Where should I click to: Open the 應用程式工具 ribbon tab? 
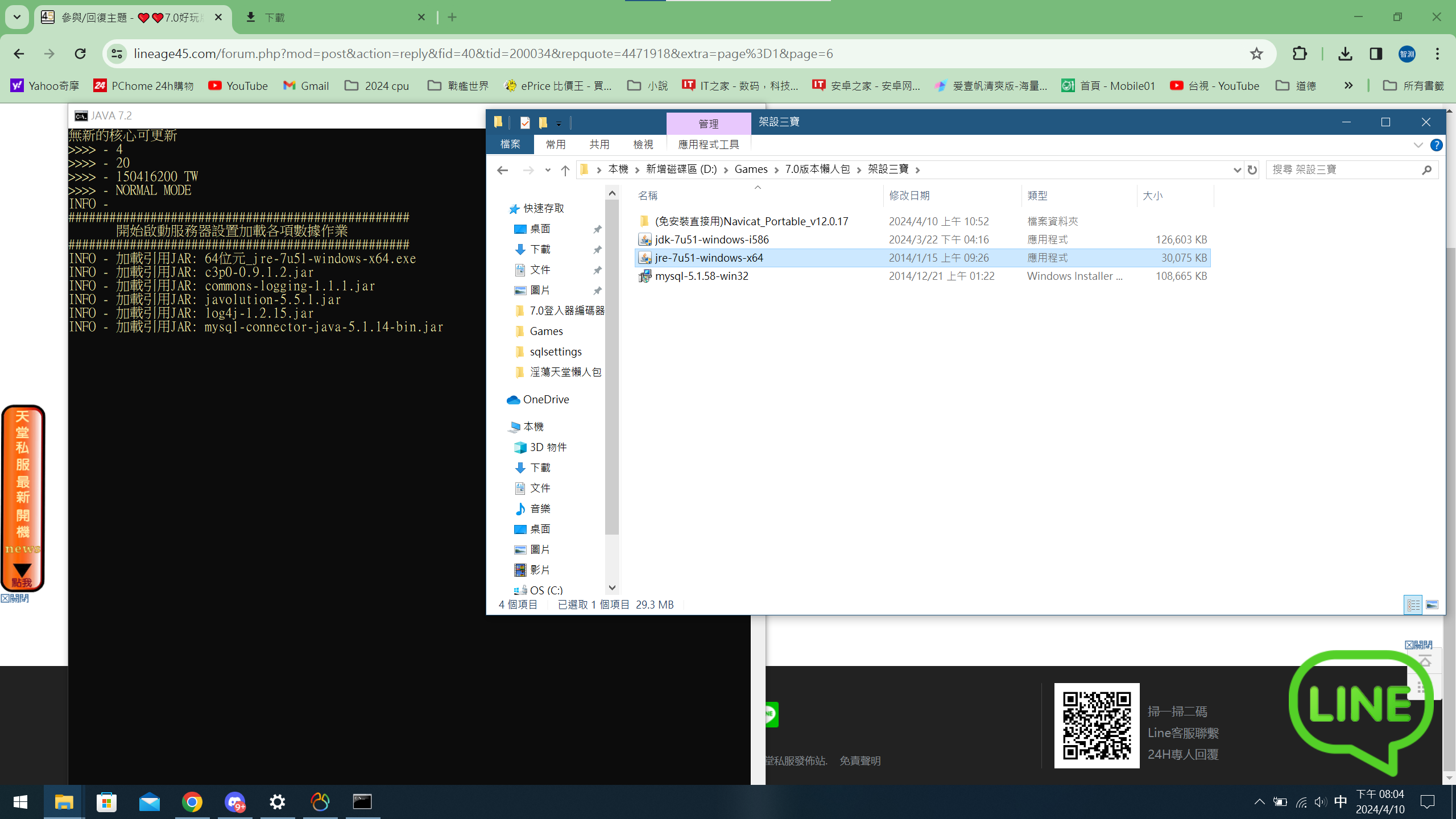coord(709,144)
